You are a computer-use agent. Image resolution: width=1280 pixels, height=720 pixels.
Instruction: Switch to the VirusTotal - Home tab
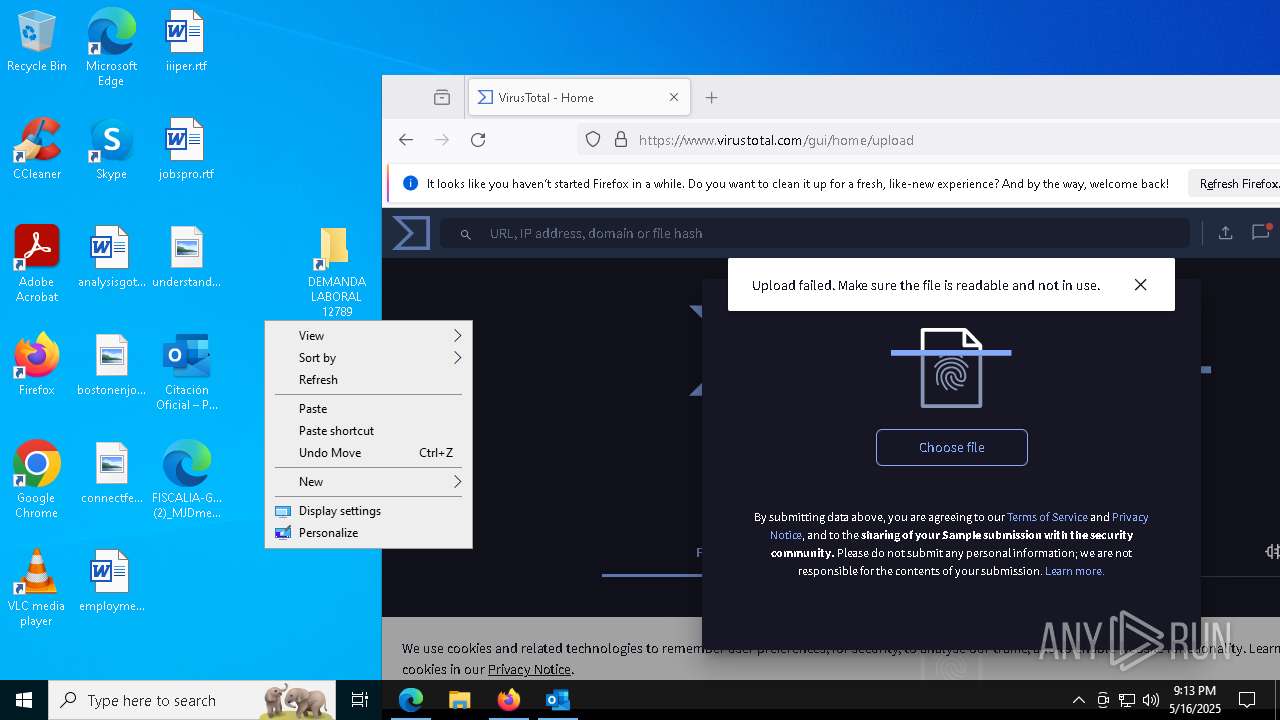coord(578,97)
